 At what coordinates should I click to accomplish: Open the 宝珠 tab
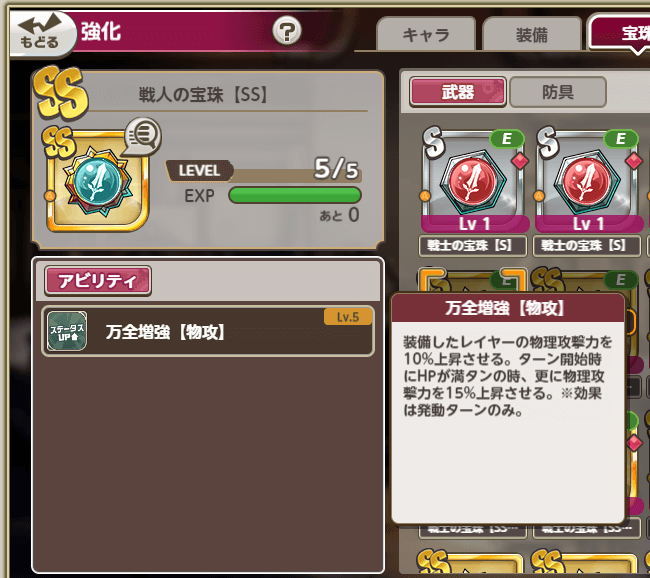(620, 33)
